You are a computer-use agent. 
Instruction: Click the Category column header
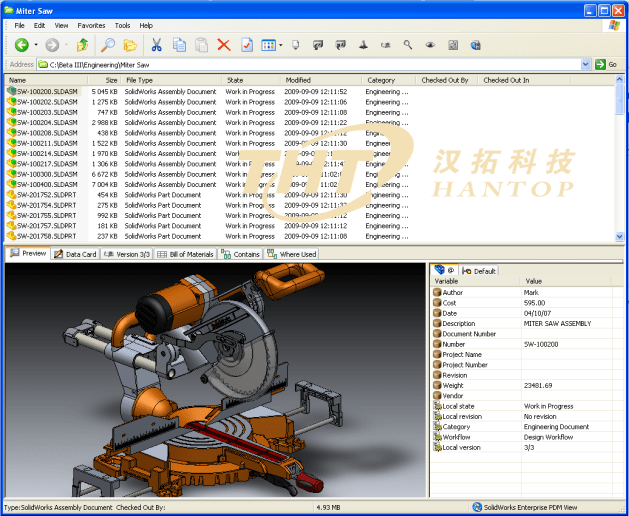(388, 80)
